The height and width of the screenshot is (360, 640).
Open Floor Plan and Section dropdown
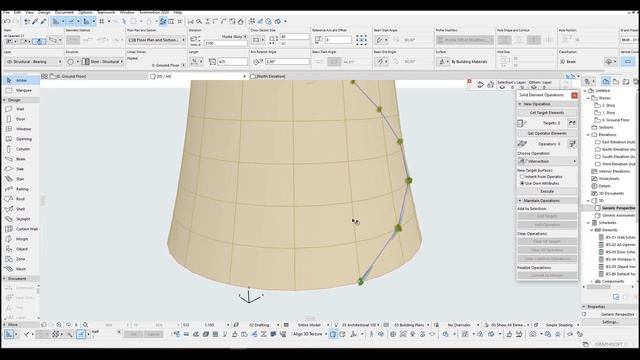[156, 40]
